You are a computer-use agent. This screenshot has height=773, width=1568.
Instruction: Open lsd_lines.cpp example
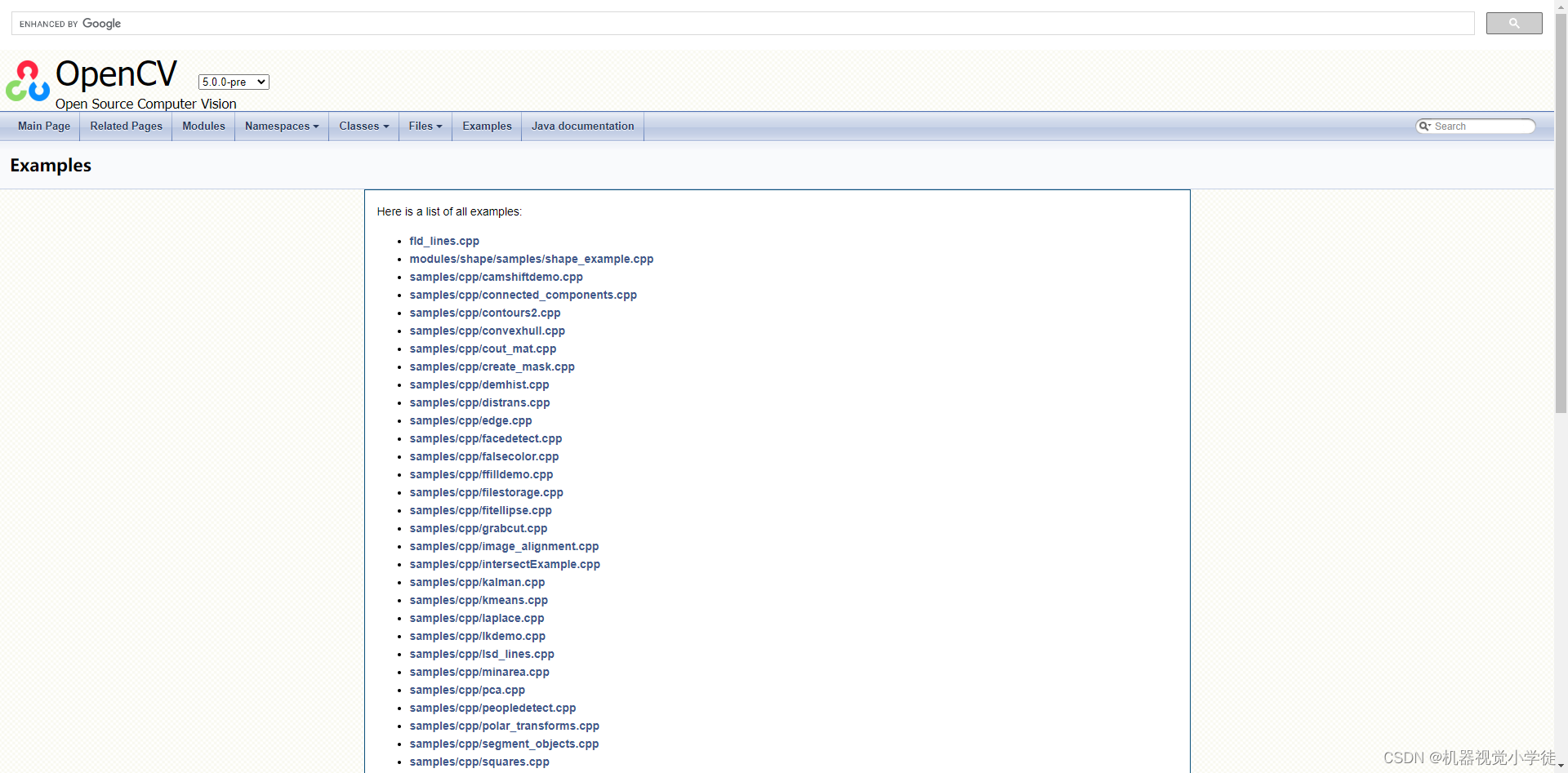click(482, 654)
